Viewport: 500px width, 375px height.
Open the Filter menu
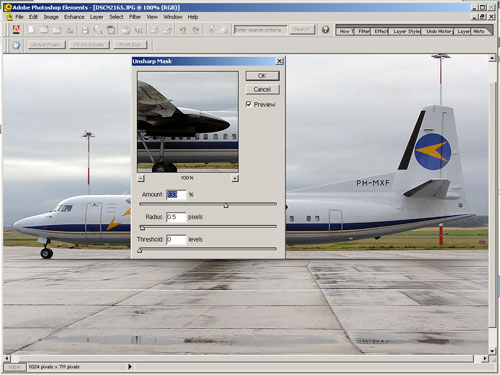135,17
